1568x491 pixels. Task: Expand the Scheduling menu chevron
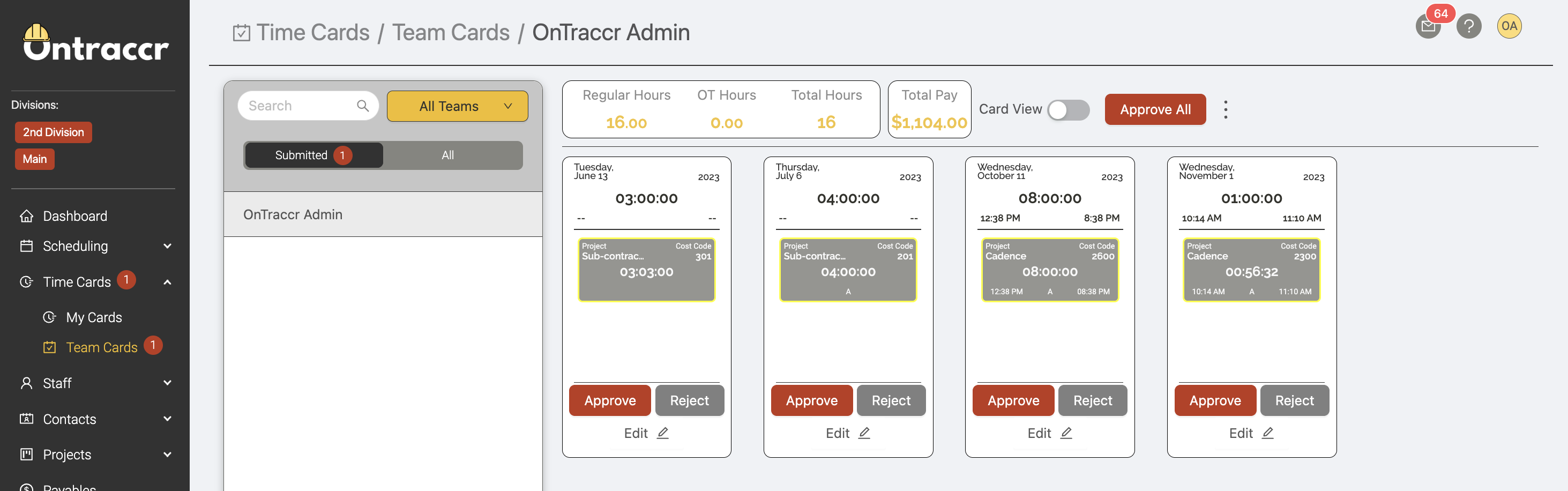tap(167, 246)
